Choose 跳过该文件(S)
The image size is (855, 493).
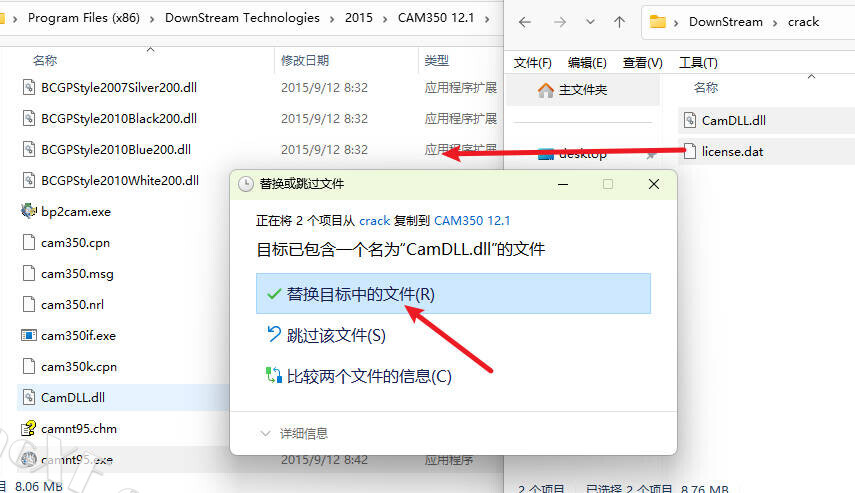(x=336, y=335)
